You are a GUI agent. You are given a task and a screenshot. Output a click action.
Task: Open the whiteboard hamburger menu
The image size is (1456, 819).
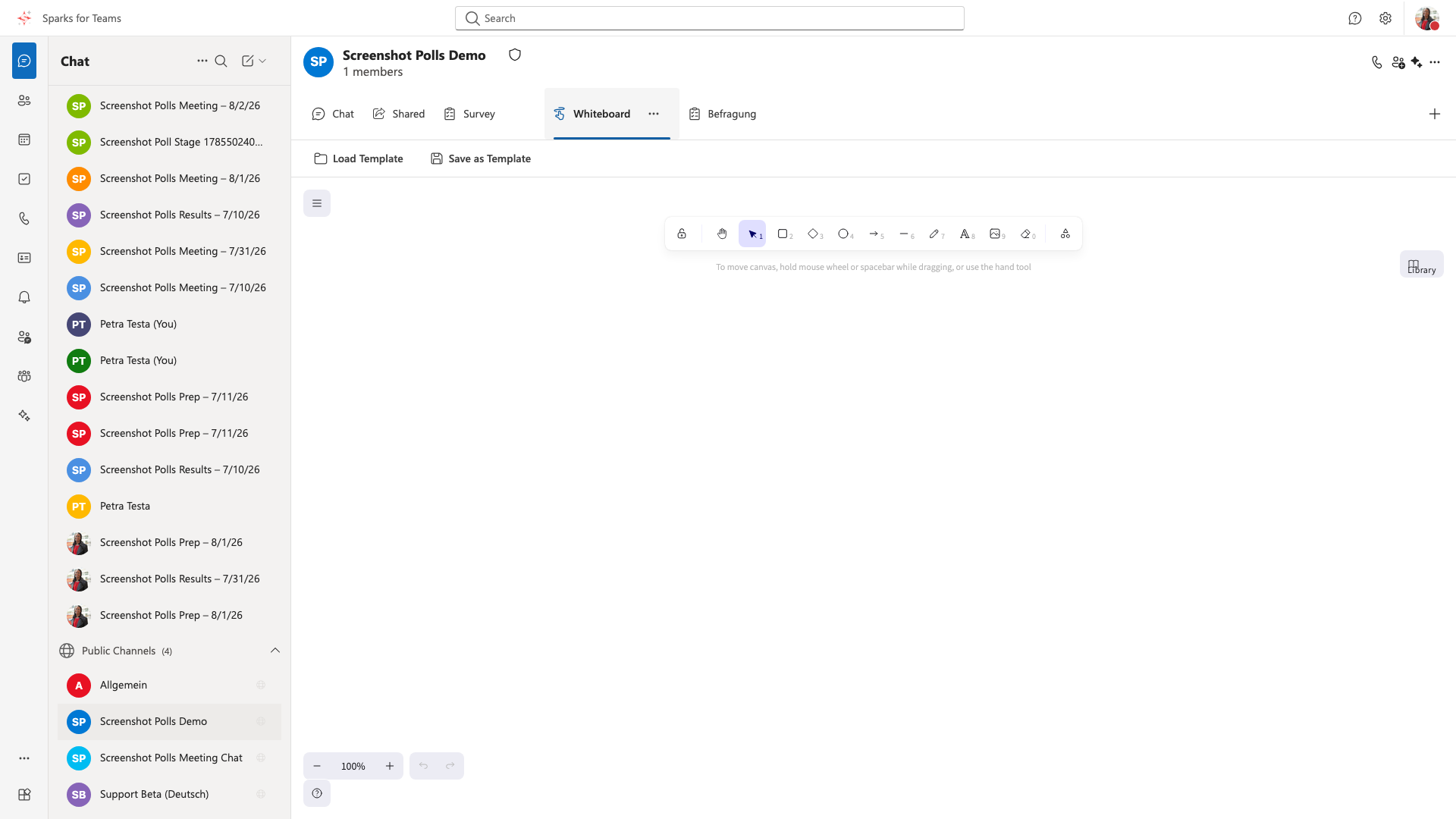317,203
